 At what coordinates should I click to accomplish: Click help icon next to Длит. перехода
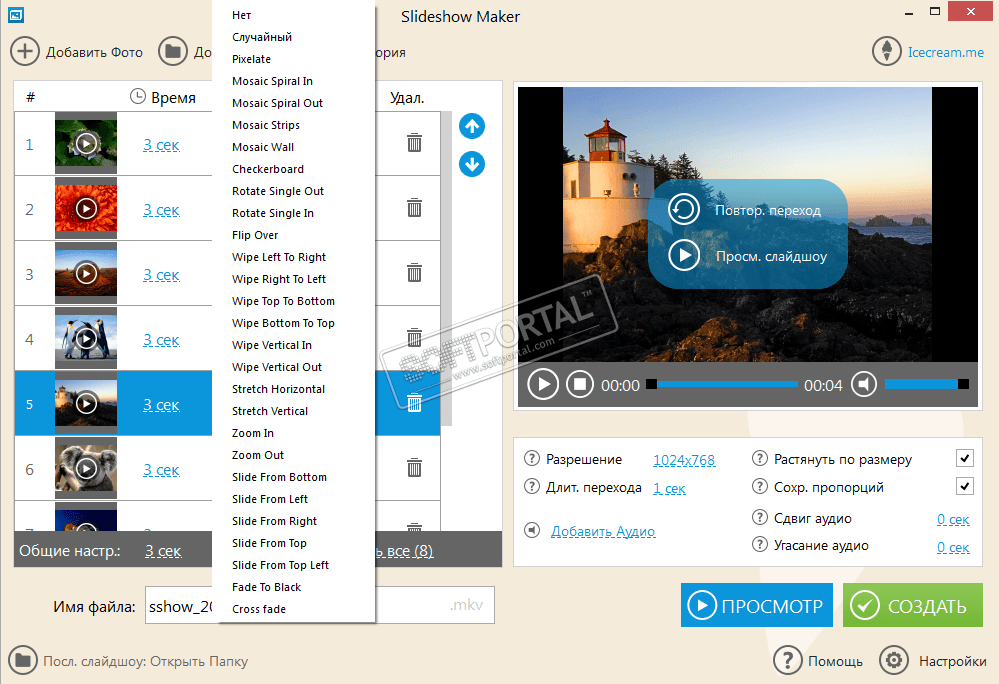pos(531,487)
